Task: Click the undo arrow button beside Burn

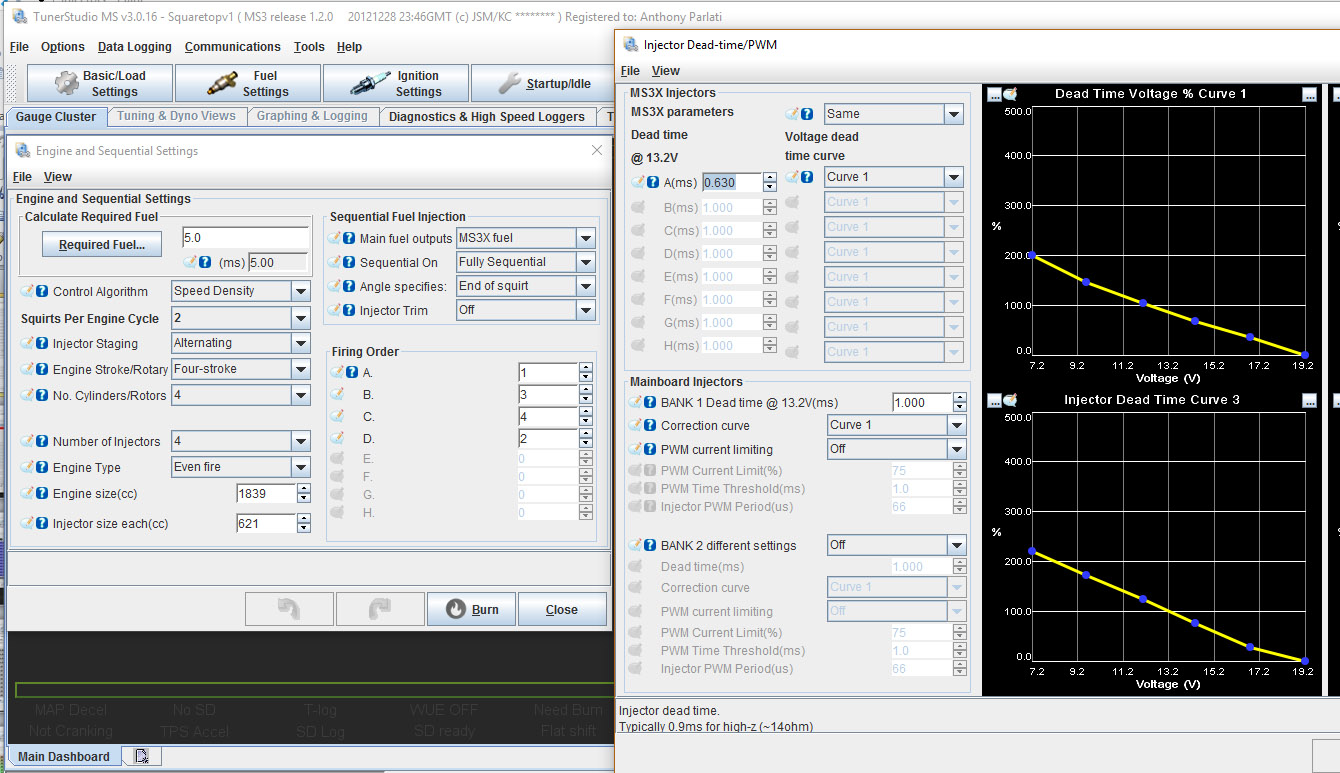Action: pos(289,609)
